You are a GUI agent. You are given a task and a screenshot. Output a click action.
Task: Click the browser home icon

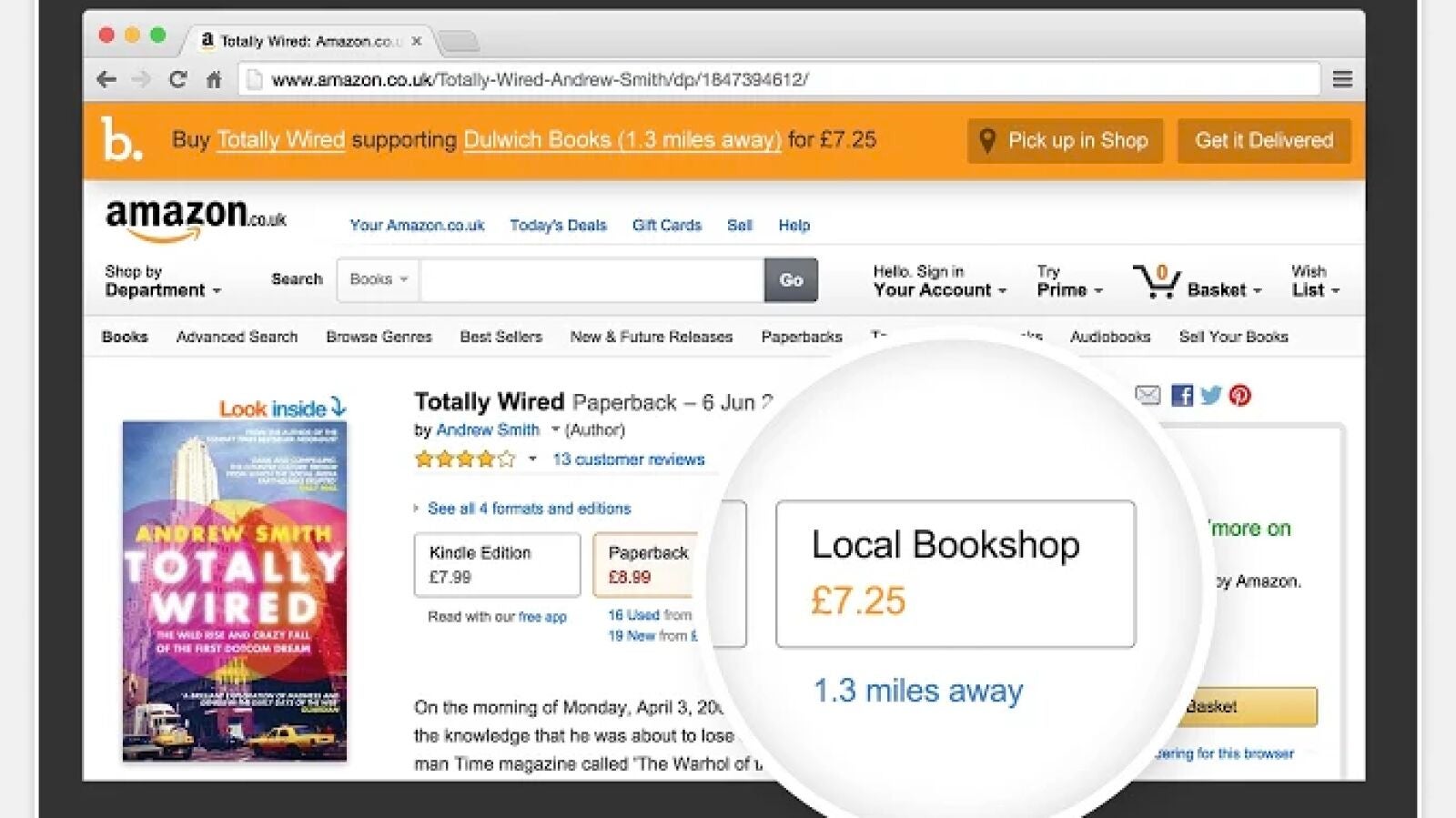coord(214,80)
